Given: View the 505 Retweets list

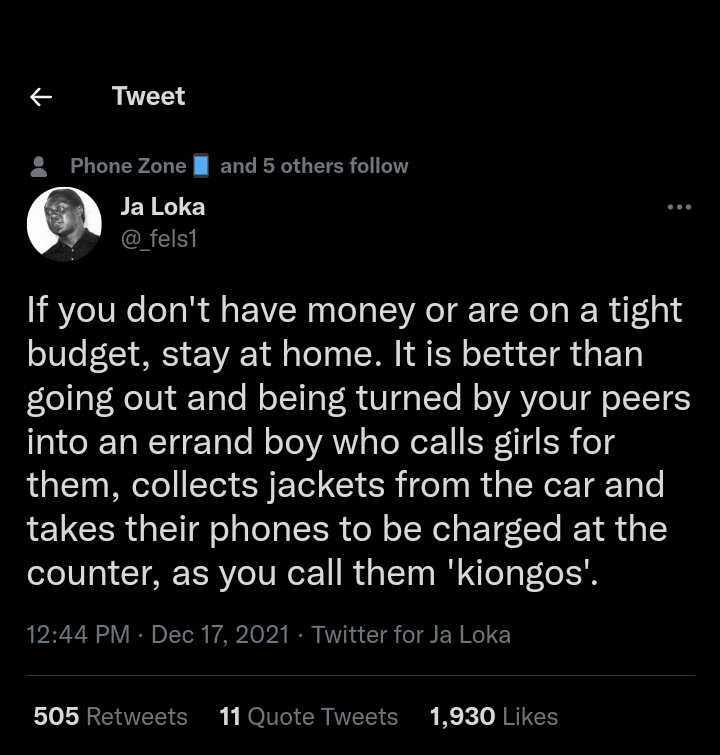Looking at the screenshot, I should [x=110, y=716].
